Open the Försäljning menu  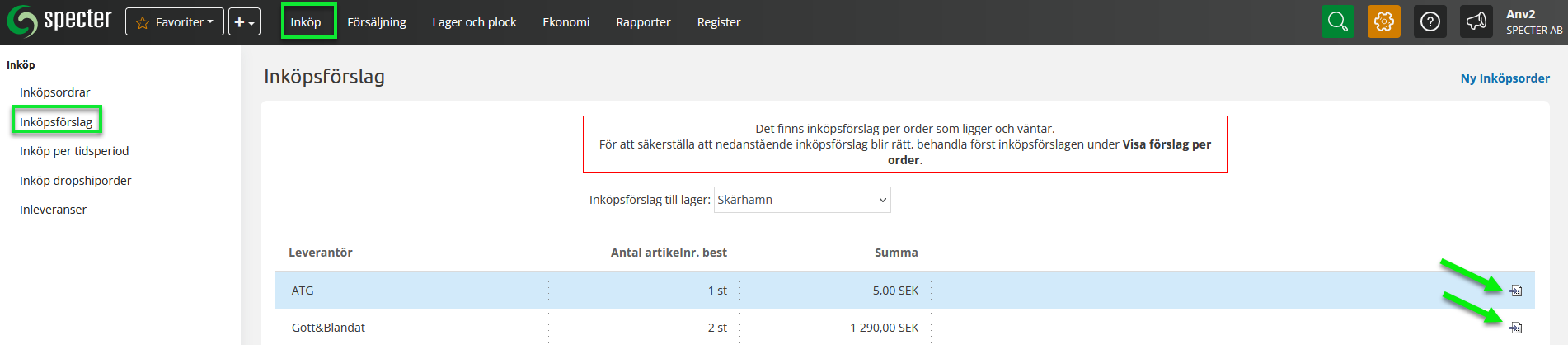(377, 22)
